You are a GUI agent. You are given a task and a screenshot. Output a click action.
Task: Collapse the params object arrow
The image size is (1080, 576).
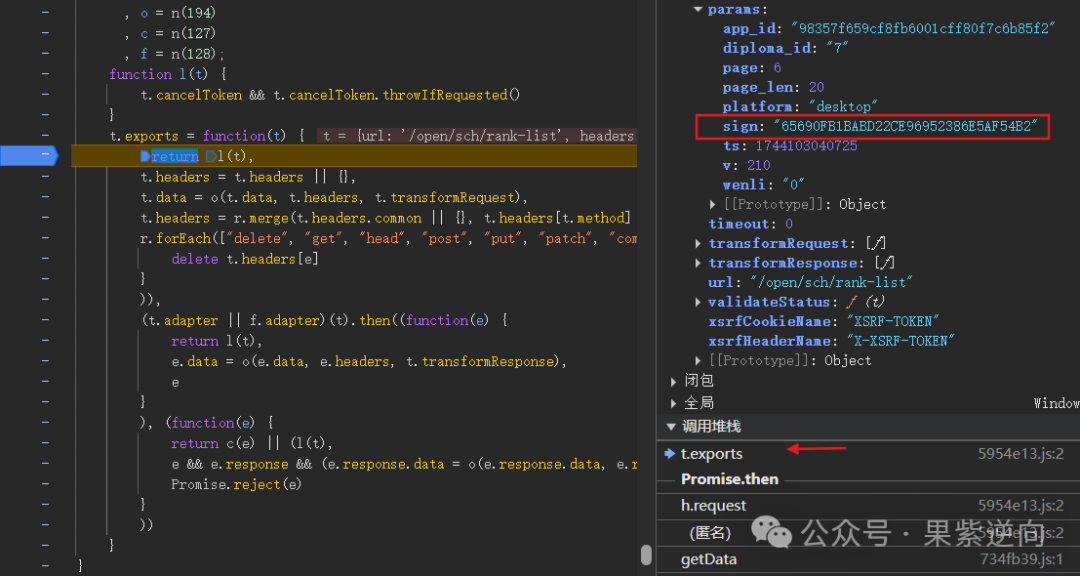click(698, 10)
